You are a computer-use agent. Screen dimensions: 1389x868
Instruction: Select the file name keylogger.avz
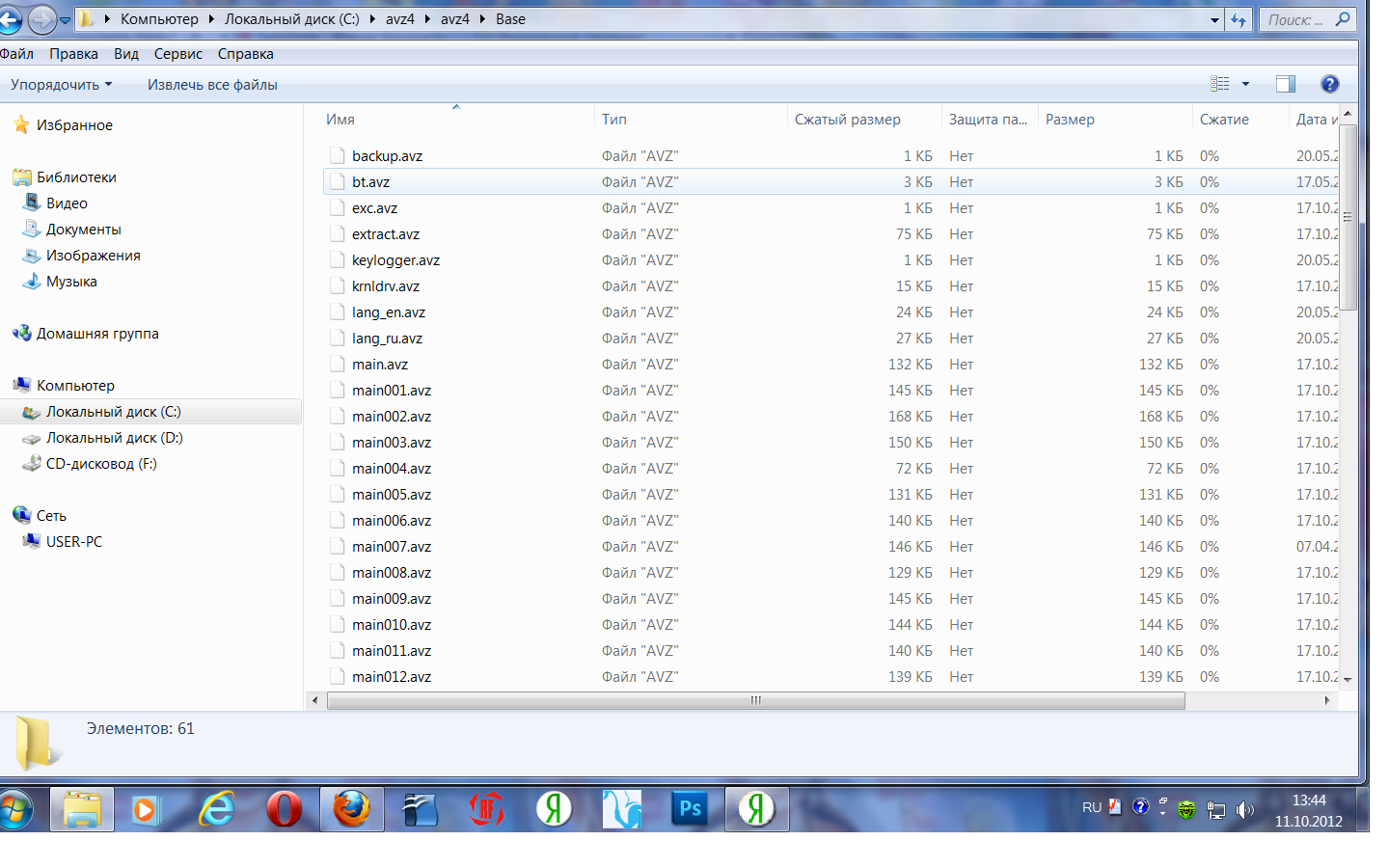pos(395,259)
